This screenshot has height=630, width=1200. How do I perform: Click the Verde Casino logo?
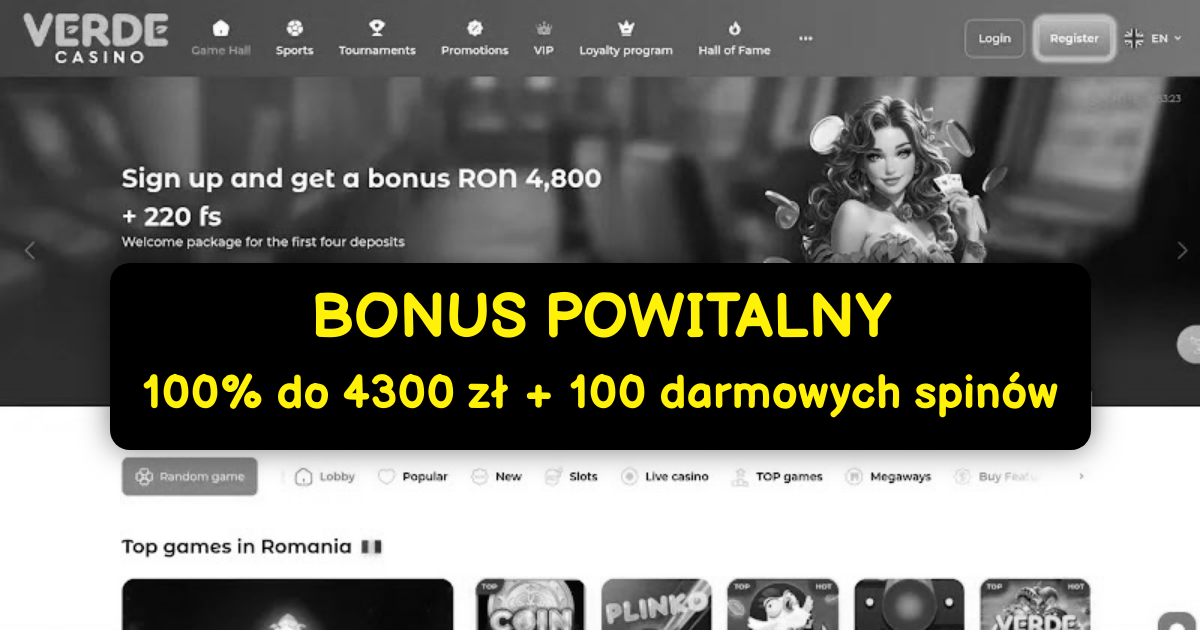(x=96, y=38)
